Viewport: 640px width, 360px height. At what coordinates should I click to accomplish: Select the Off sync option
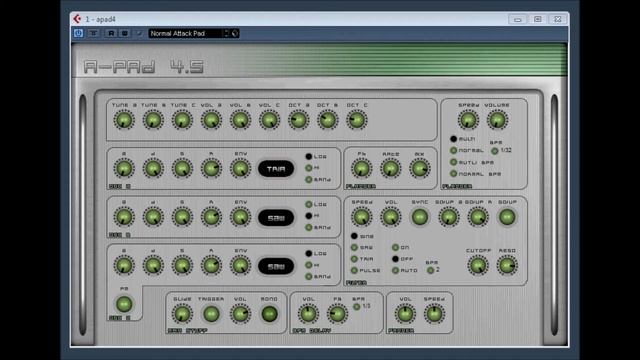(x=395, y=259)
